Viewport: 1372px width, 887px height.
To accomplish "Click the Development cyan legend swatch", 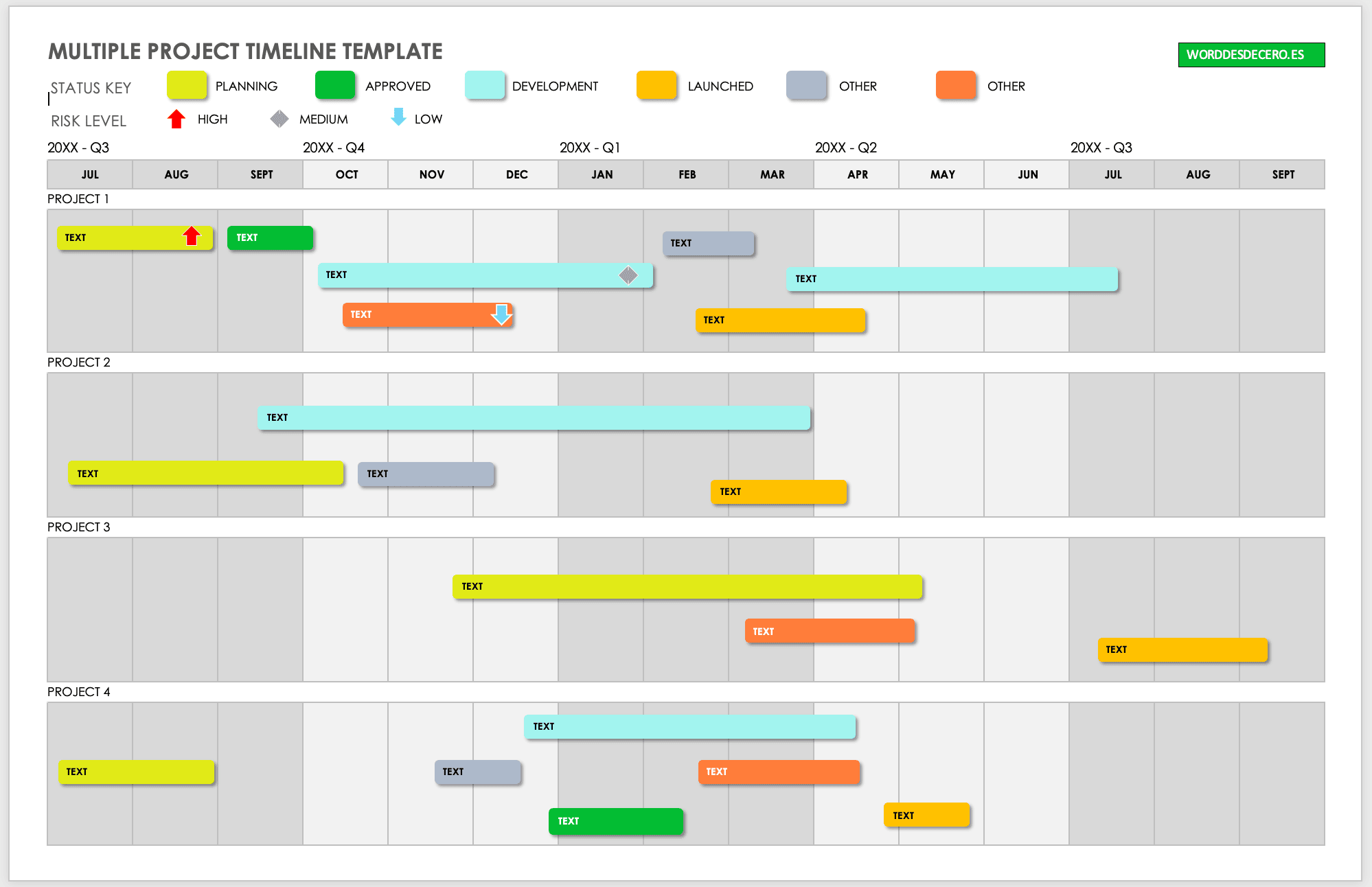I will click(485, 85).
